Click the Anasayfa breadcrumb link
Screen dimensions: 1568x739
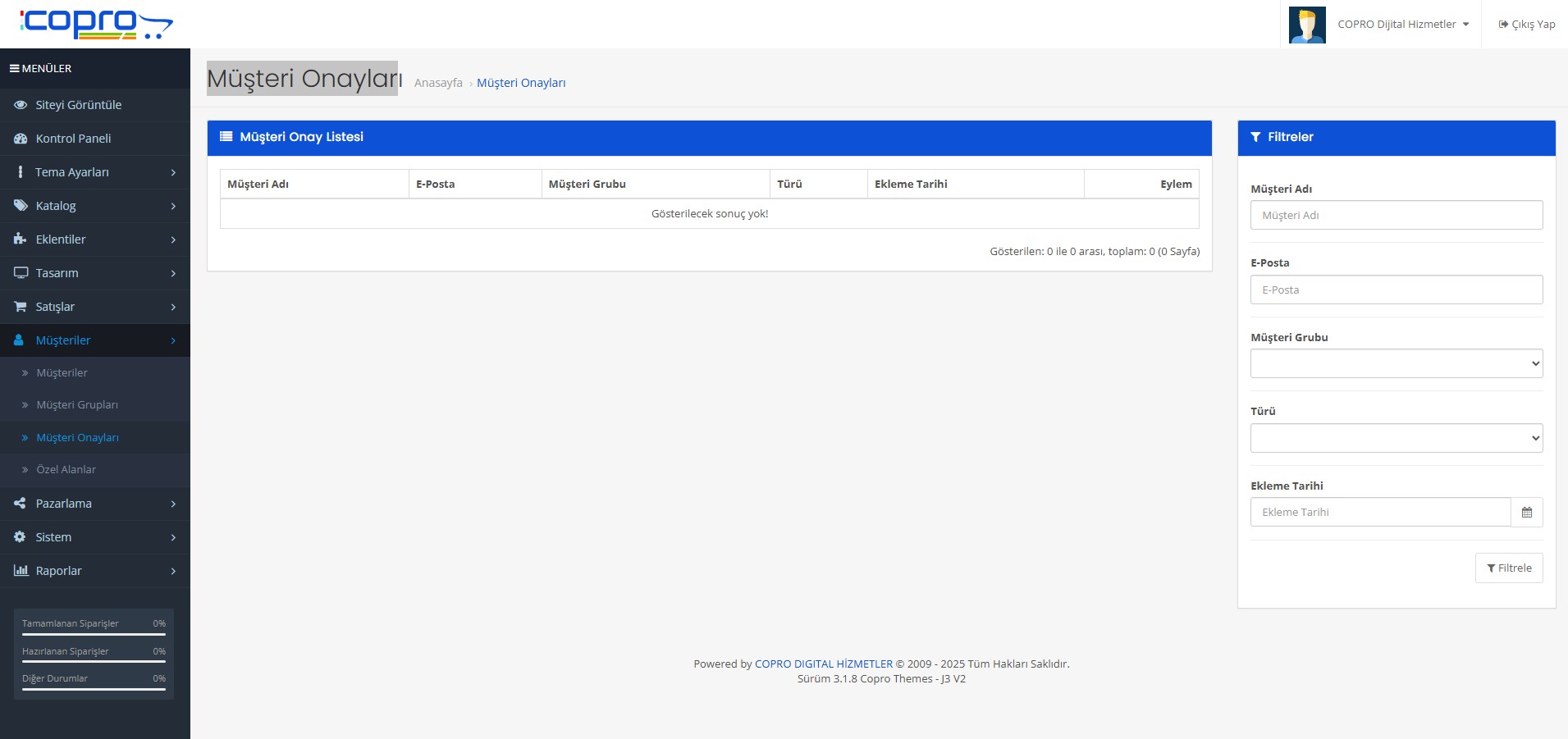[x=438, y=83]
